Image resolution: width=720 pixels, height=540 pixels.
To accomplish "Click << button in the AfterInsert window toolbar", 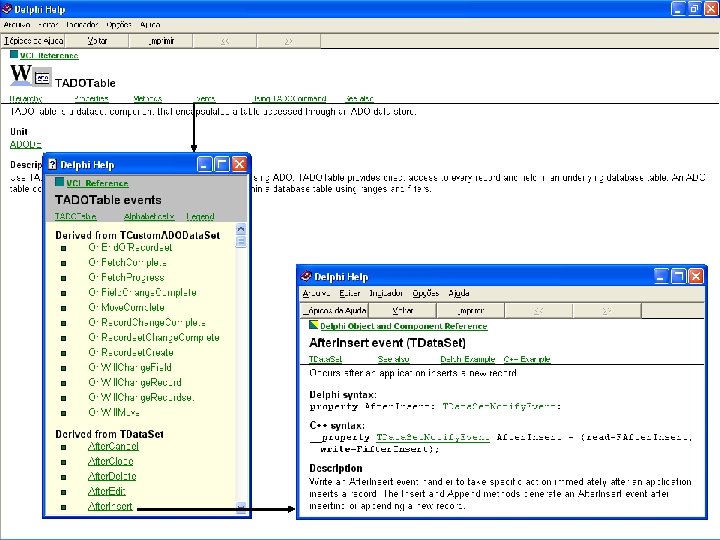I will [x=539, y=311].
